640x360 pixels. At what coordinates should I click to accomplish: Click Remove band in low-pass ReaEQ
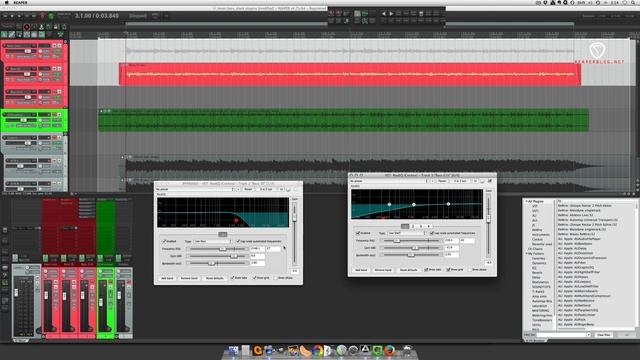189,278
